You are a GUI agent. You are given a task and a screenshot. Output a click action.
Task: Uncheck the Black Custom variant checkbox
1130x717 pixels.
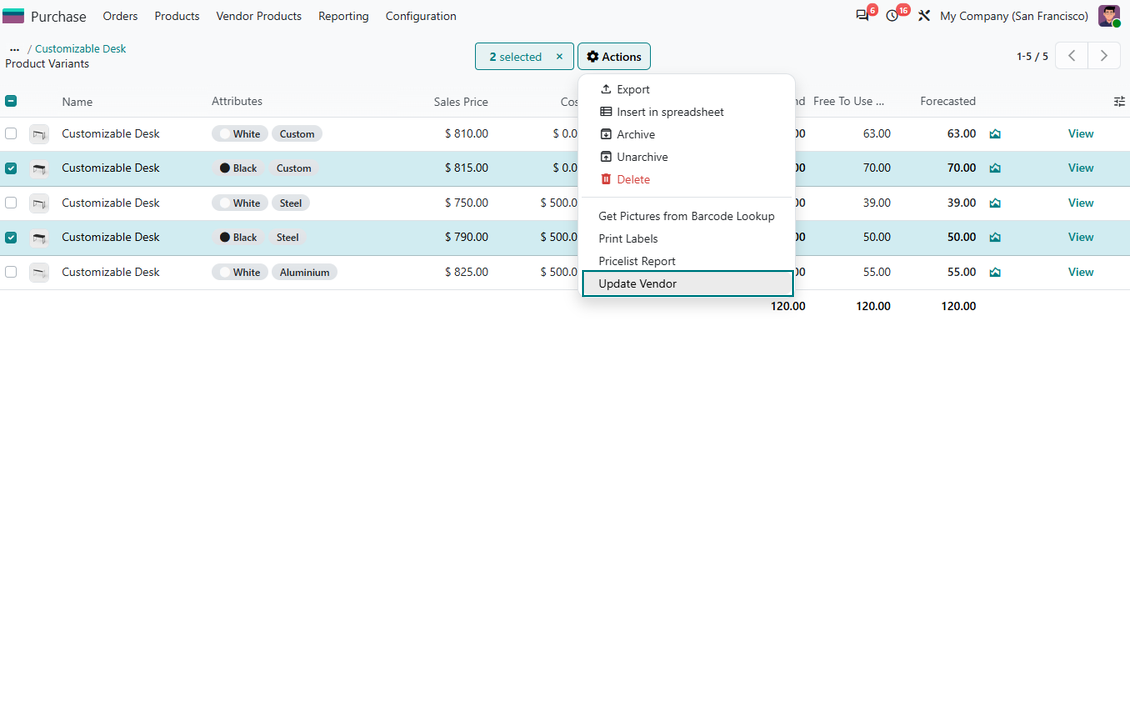pyautogui.click(x=11, y=168)
